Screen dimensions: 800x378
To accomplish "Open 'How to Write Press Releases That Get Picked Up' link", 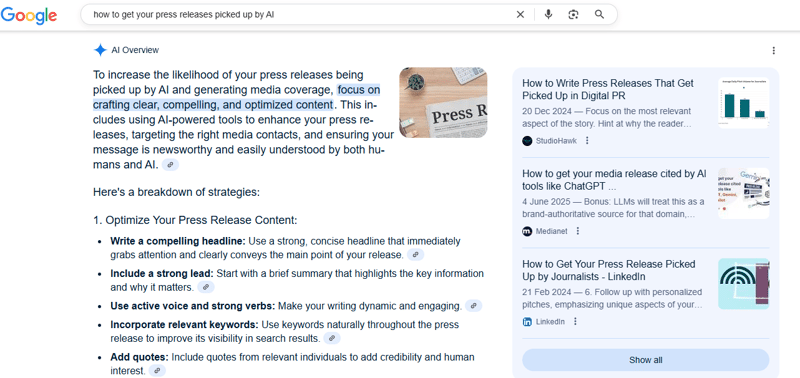I will [x=608, y=89].
